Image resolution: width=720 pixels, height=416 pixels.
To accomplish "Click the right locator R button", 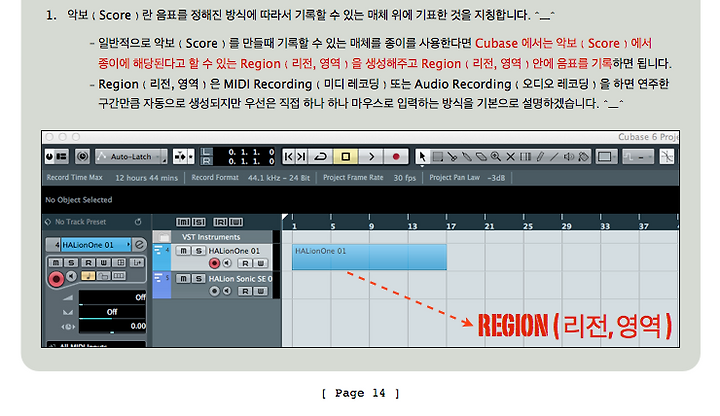I will point(206,161).
